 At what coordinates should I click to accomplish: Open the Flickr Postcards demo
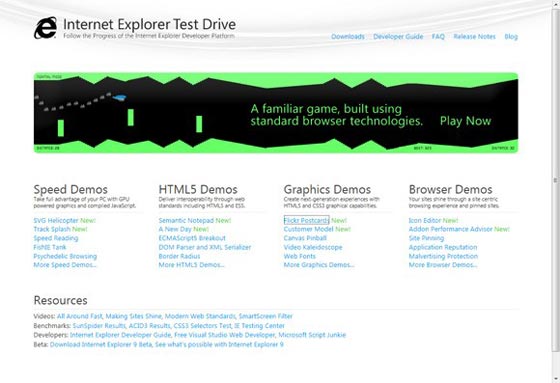click(x=306, y=220)
